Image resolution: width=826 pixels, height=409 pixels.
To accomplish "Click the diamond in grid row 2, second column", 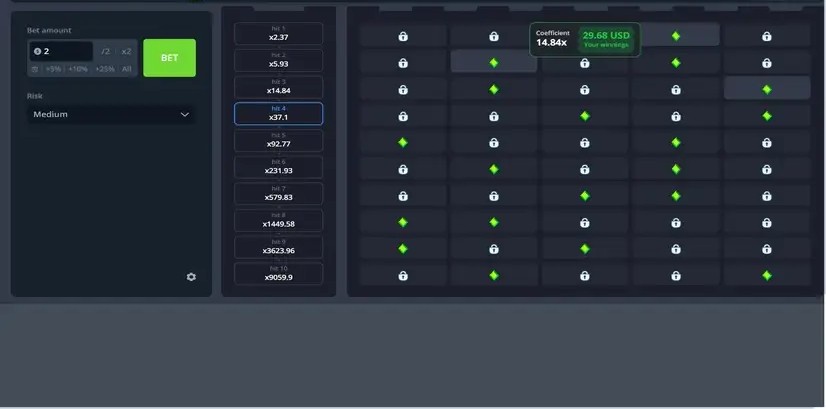I will click(x=494, y=63).
